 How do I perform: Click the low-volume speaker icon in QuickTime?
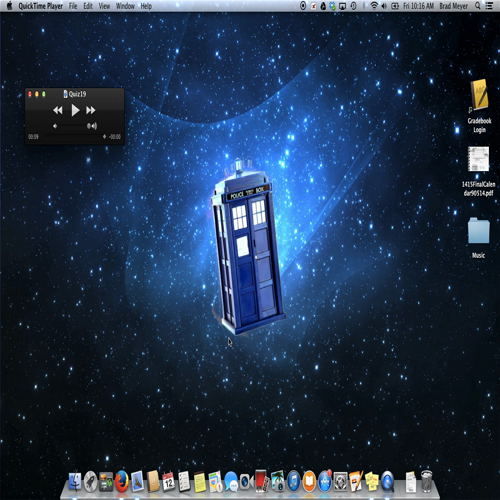[x=55, y=126]
